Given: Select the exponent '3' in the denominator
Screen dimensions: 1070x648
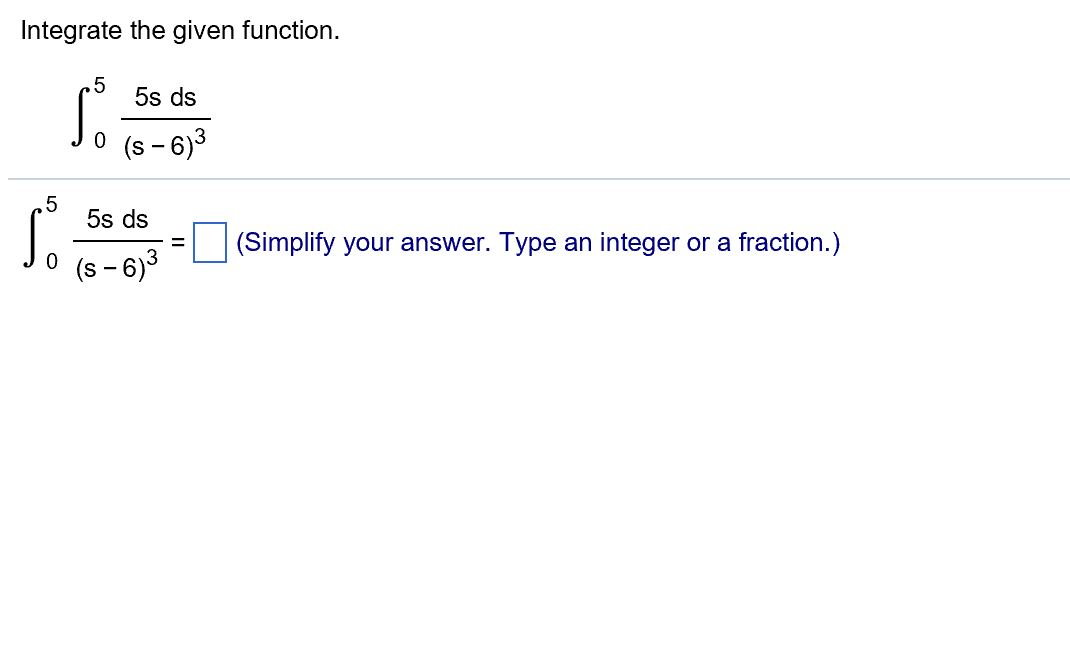Looking at the screenshot, I should click(202, 132).
